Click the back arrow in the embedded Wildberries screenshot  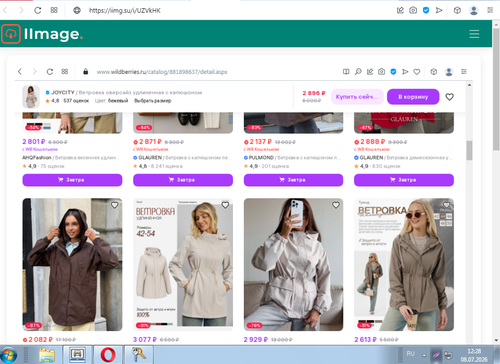point(20,72)
